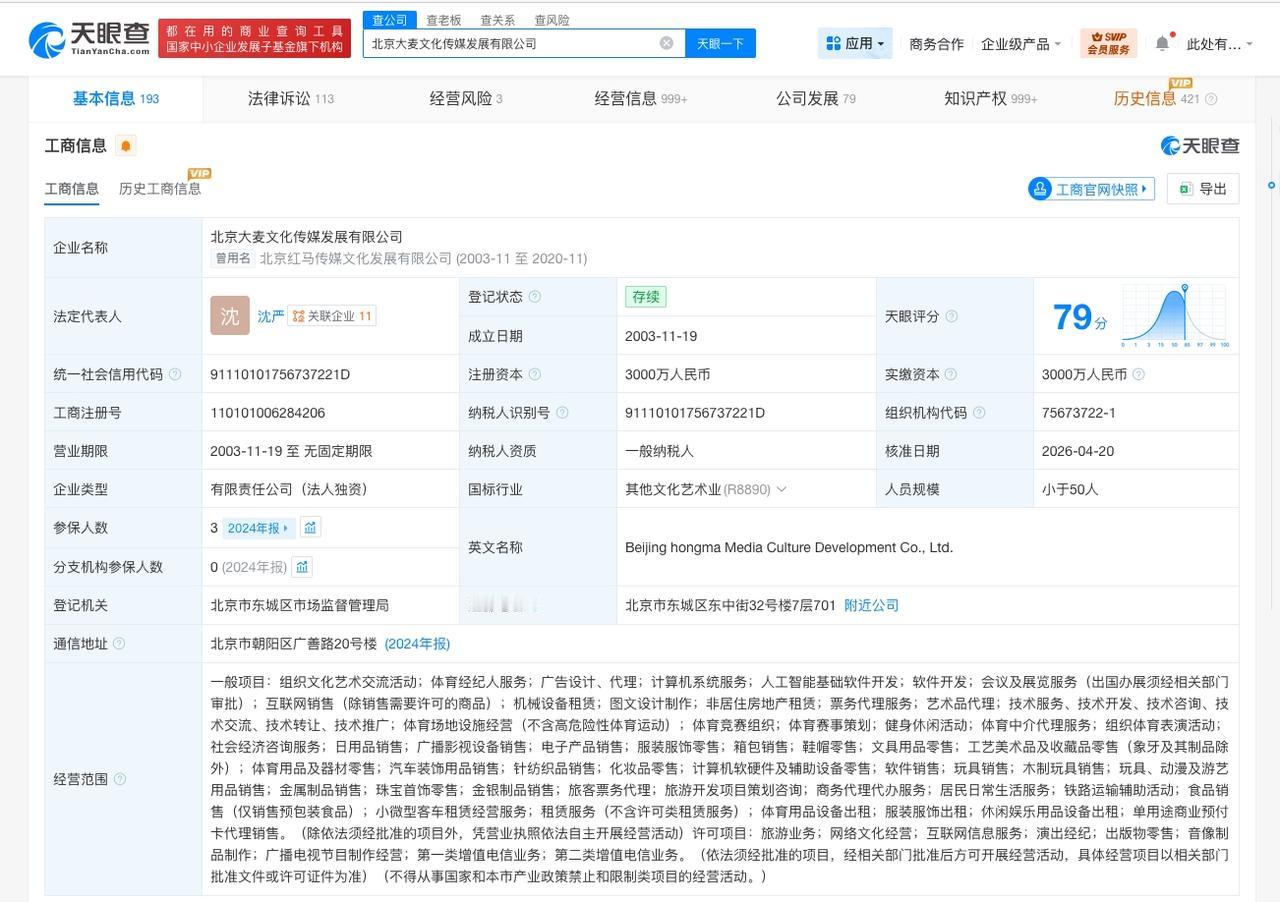Select the 成立日期 value 2003-11-19
Image resolution: width=1280 pixels, height=902 pixels.
(661, 336)
